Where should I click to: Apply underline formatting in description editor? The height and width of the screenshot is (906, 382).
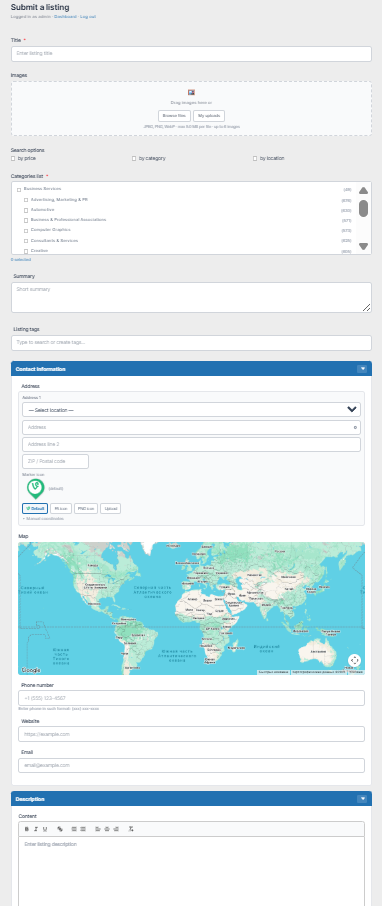tap(45, 829)
